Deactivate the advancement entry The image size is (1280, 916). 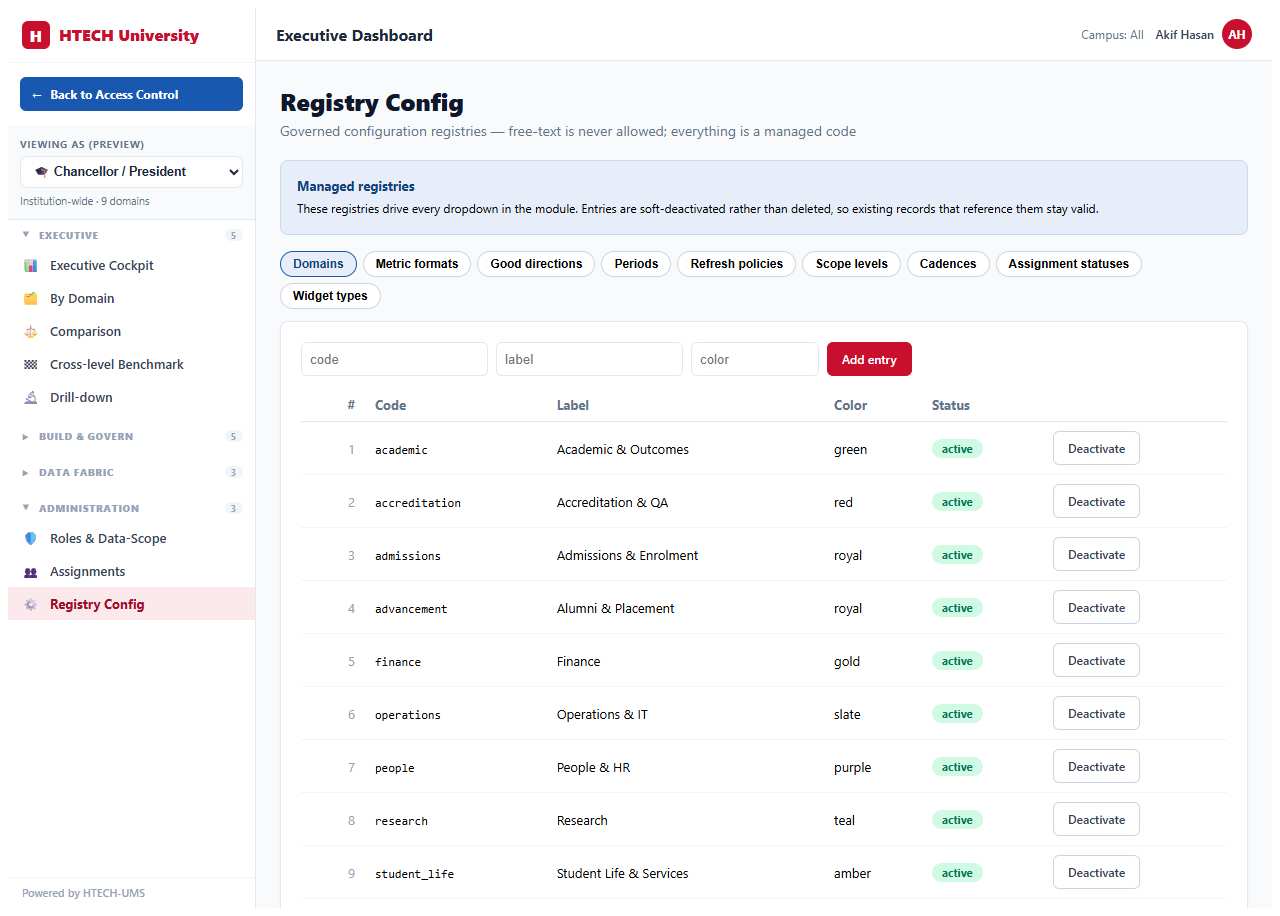(1096, 608)
